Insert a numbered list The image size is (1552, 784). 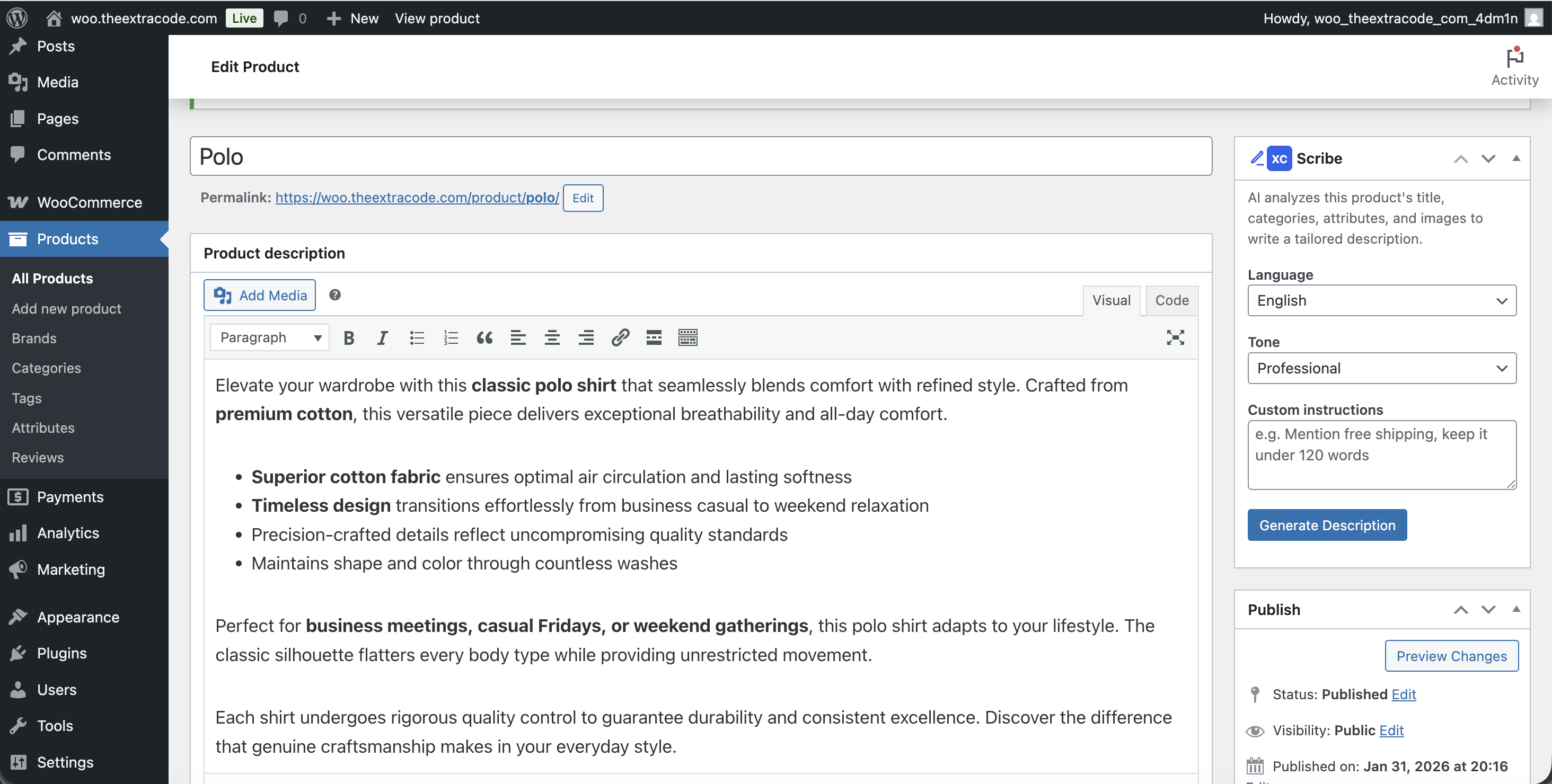[450, 337]
